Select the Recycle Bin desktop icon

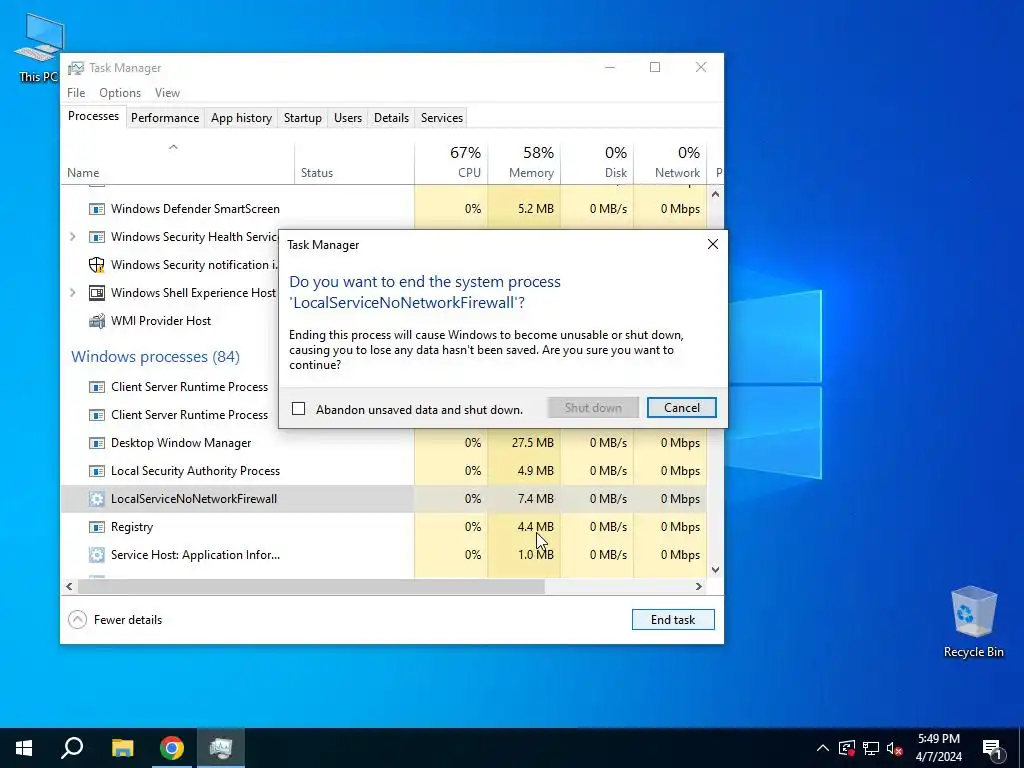click(x=973, y=622)
